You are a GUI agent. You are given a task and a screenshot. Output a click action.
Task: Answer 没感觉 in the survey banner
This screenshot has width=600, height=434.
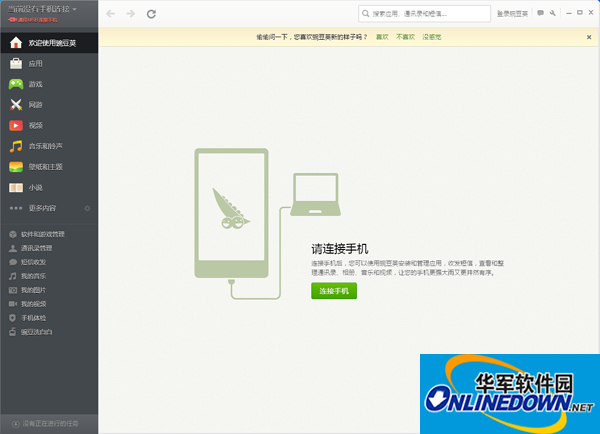[x=432, y=37]
